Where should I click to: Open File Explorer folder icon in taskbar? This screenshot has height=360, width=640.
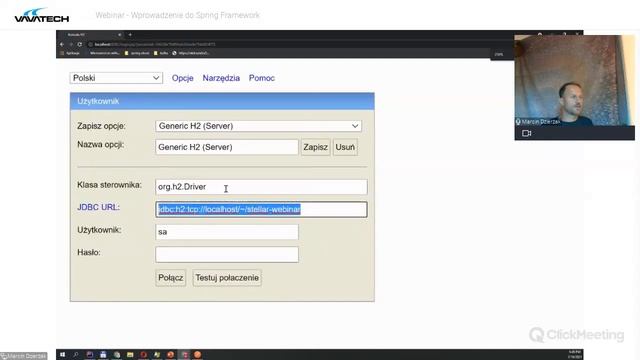tap(130, 355)
